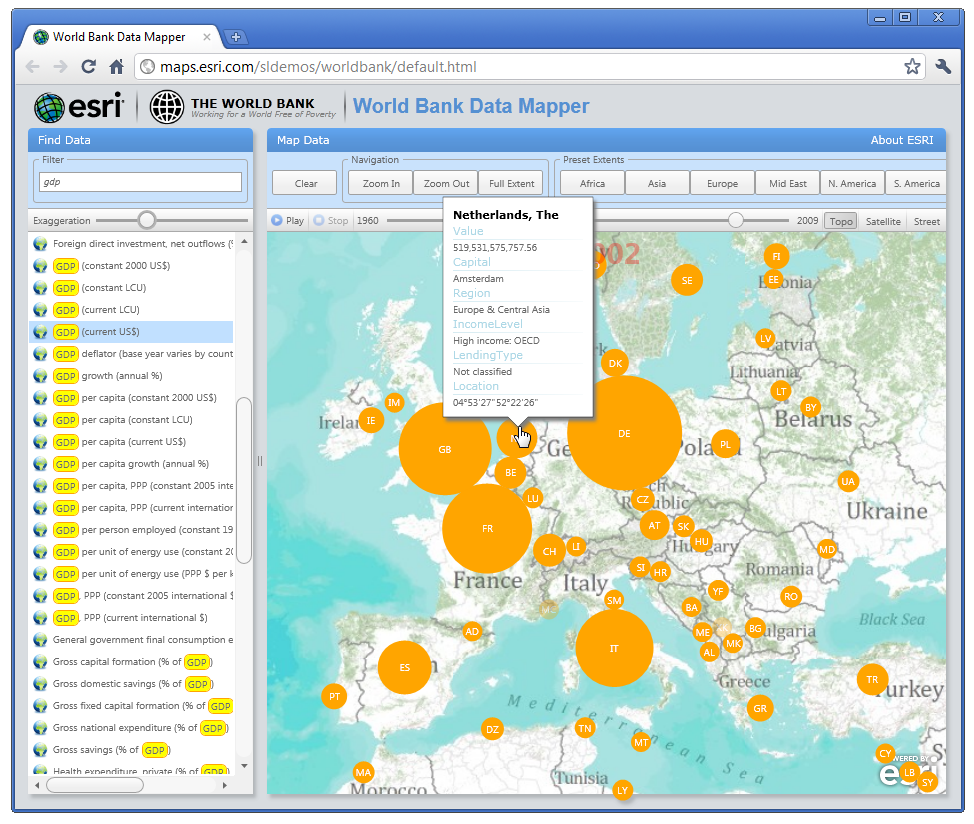
Task: Go to the browser home icon
Action: coord(116,66)
